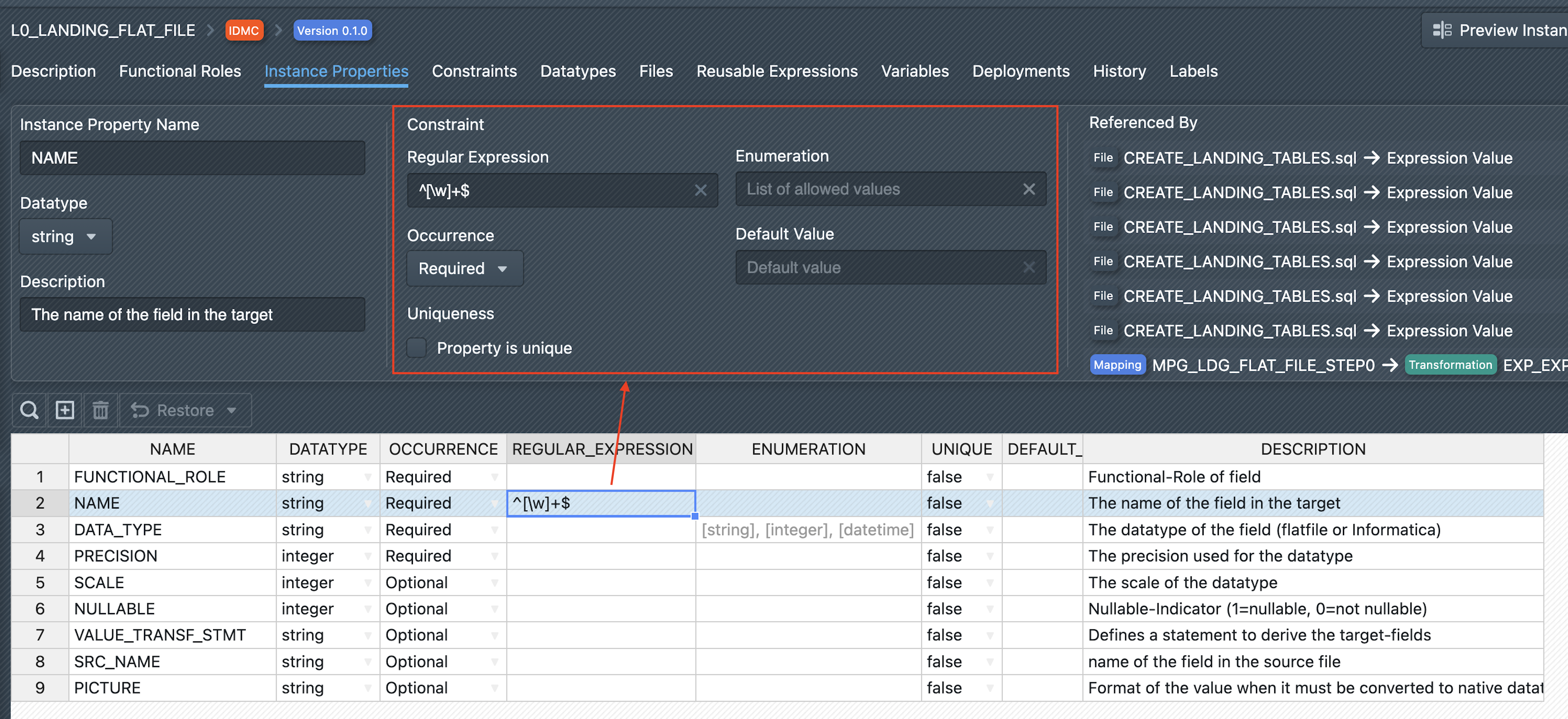Open the Datatype string dropdown
Viewport: 1568px width, 719px height.
pos(64,237)
